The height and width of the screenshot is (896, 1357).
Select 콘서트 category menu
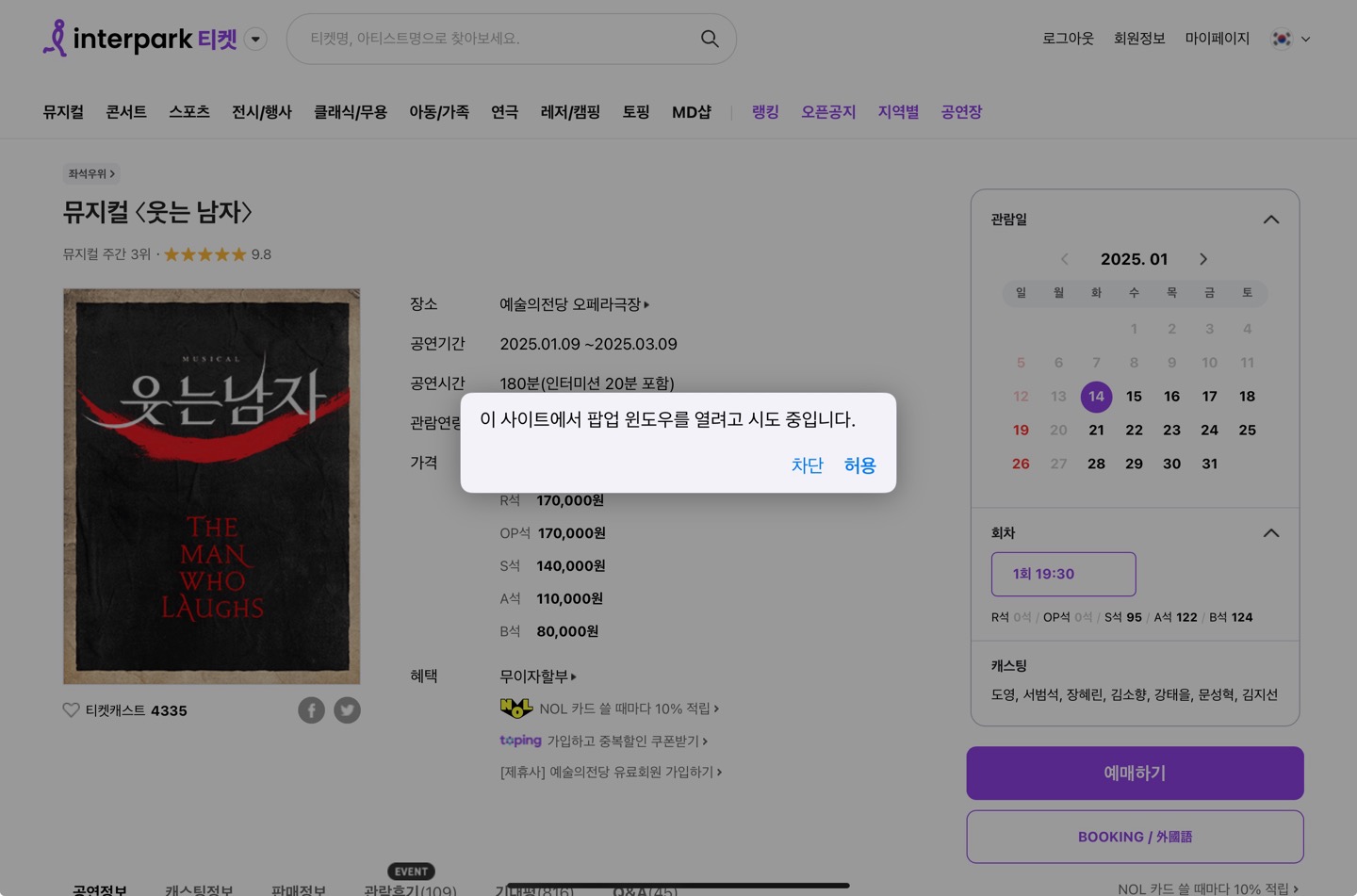click(x=126, y=112)
